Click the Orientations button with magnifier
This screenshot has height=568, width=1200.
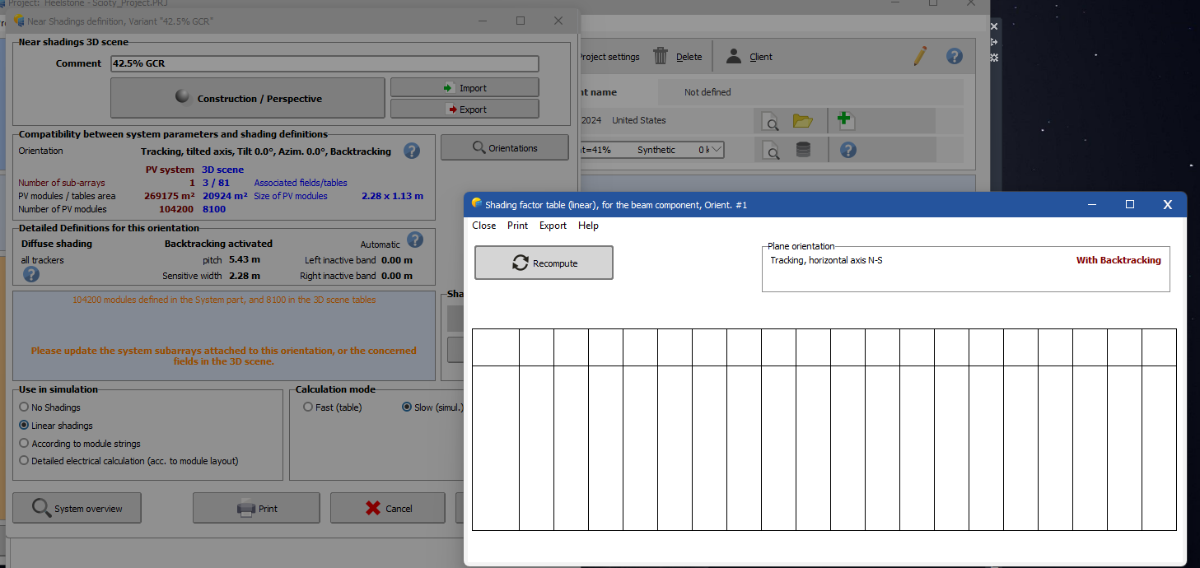pyautogui.click(x=504, y=148)
